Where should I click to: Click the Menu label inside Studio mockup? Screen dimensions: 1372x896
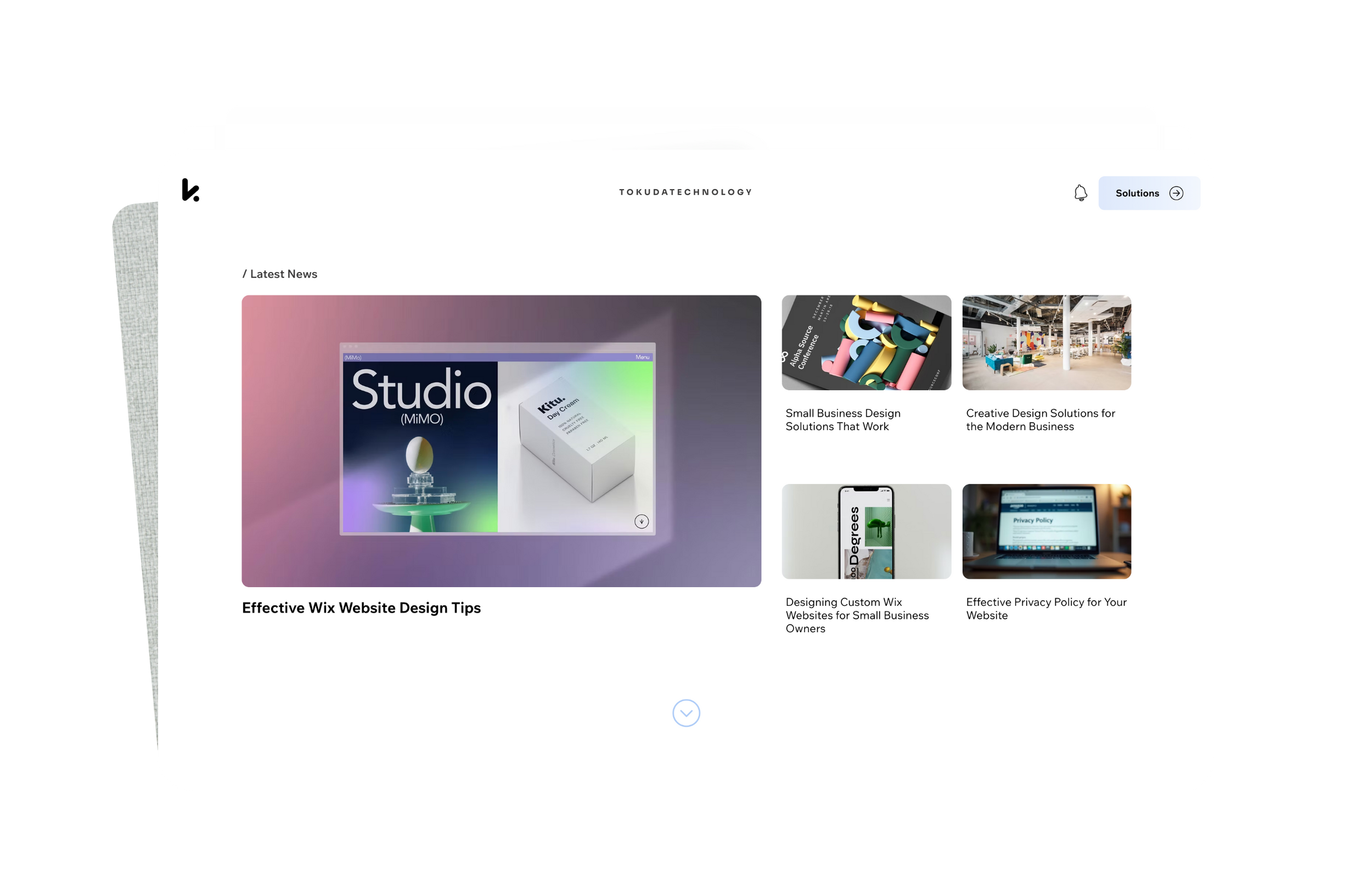click(642, 357)
